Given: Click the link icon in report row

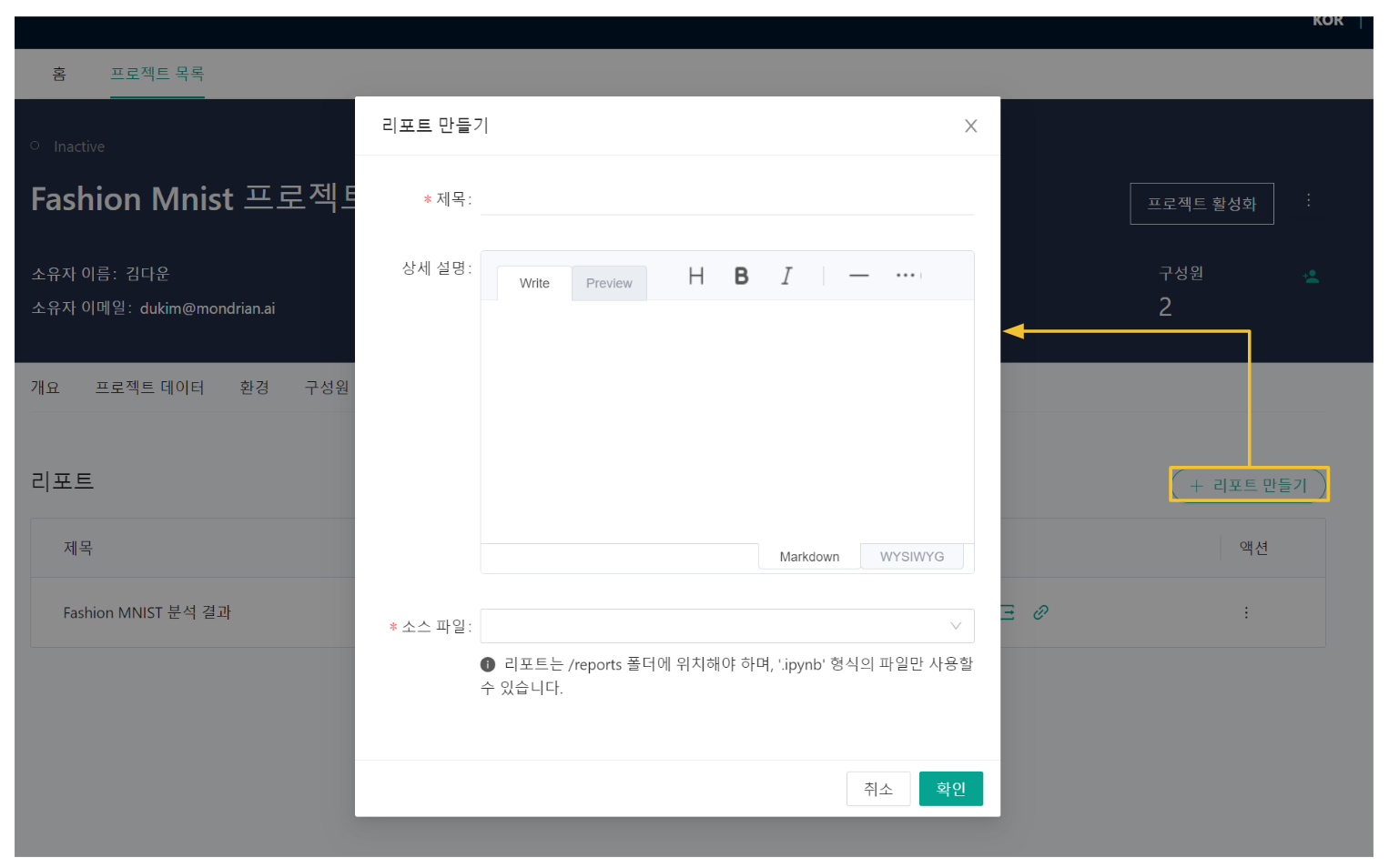Looking at the screenshot, I should [1040, 612].
